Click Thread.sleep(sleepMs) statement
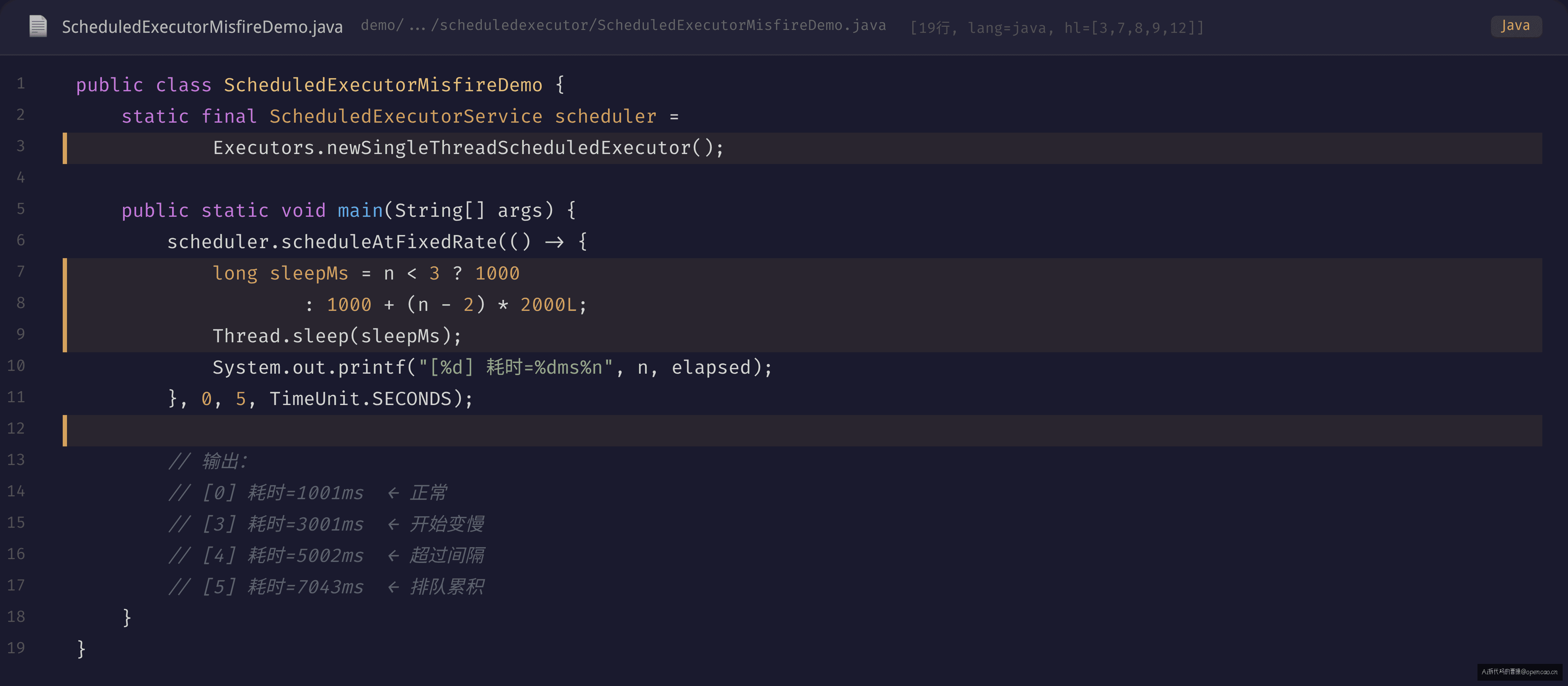Image resolution: width=1568 pixels, height=686 pixels. pos(337,336)
